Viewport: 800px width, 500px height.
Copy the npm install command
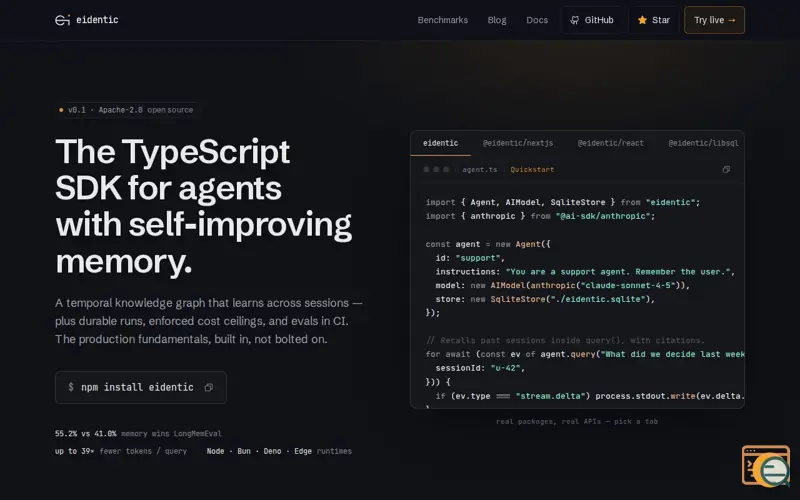209,388
